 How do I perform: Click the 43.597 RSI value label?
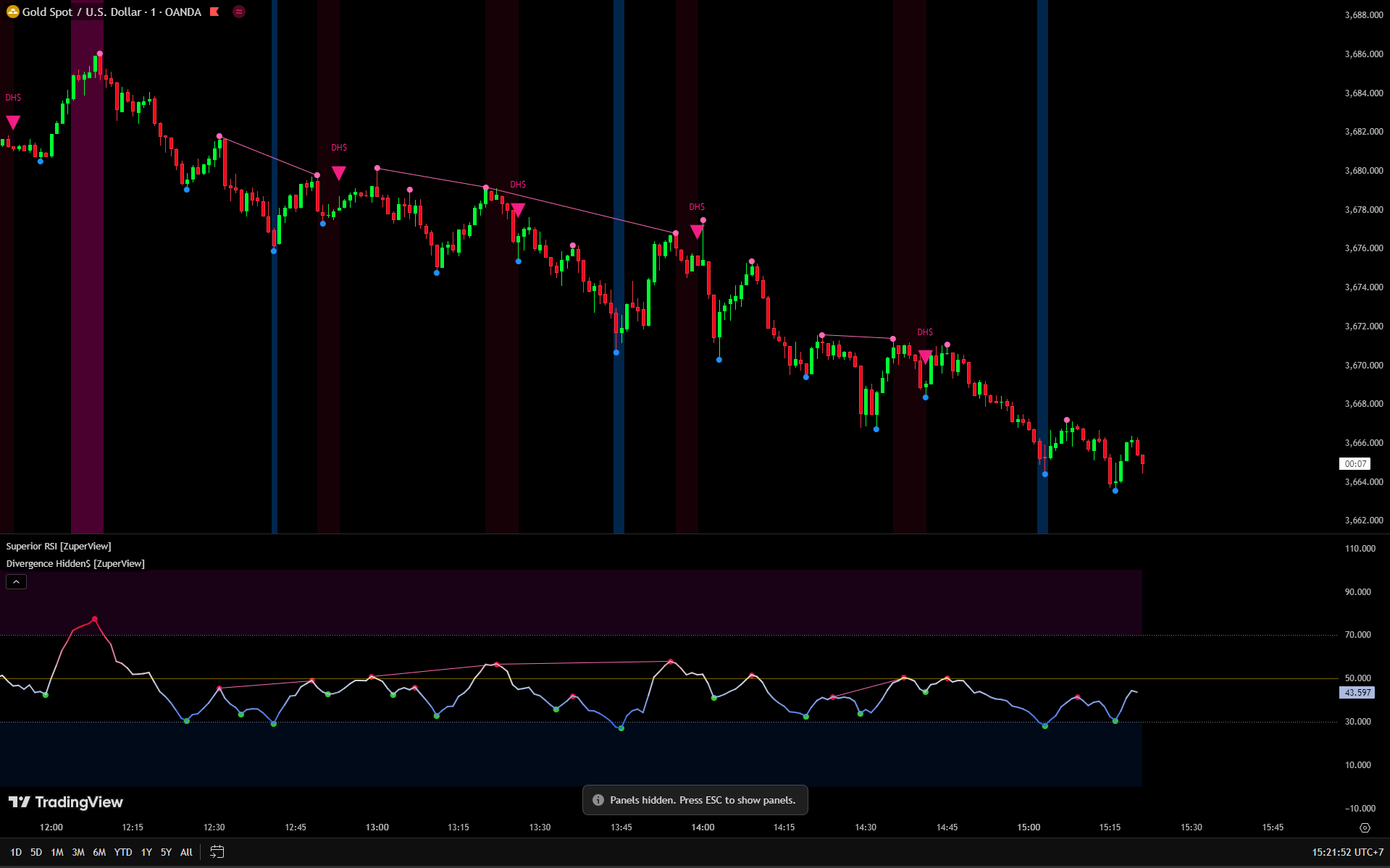click(1357, 693)
